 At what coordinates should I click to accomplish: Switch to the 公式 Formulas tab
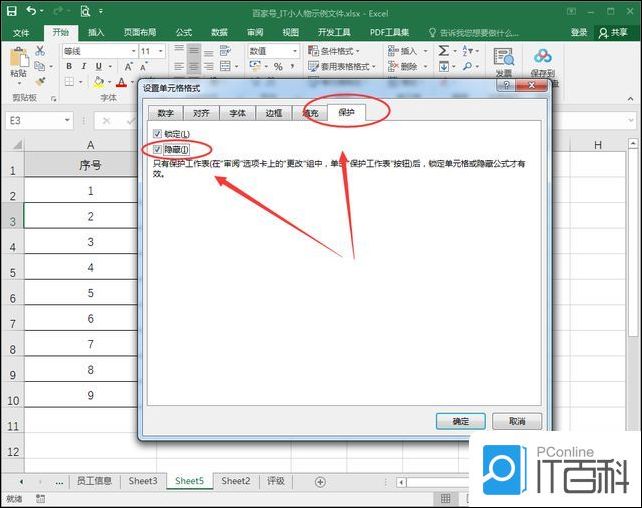[x=184, y=32]
